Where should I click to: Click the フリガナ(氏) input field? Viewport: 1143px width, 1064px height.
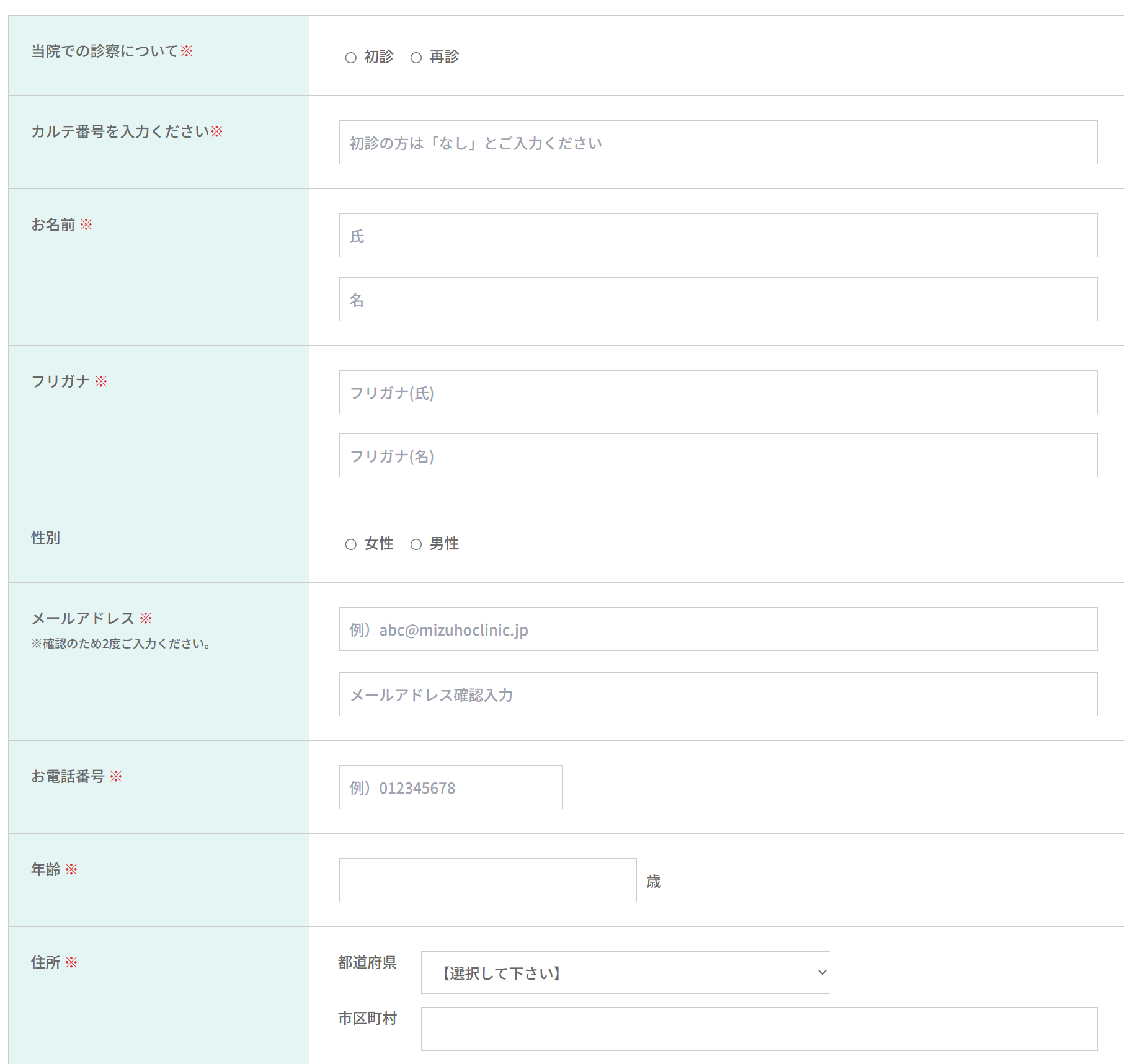click(x=718, y=392)
